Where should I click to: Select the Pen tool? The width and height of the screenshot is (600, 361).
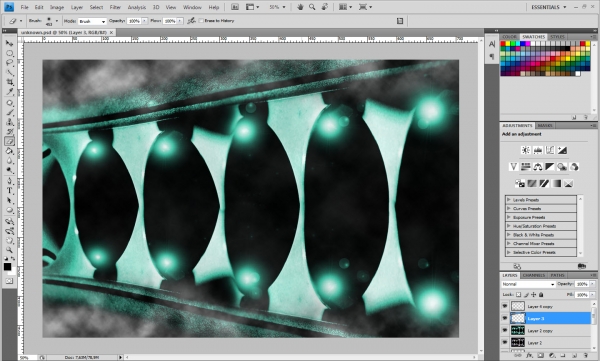[9, 181]
